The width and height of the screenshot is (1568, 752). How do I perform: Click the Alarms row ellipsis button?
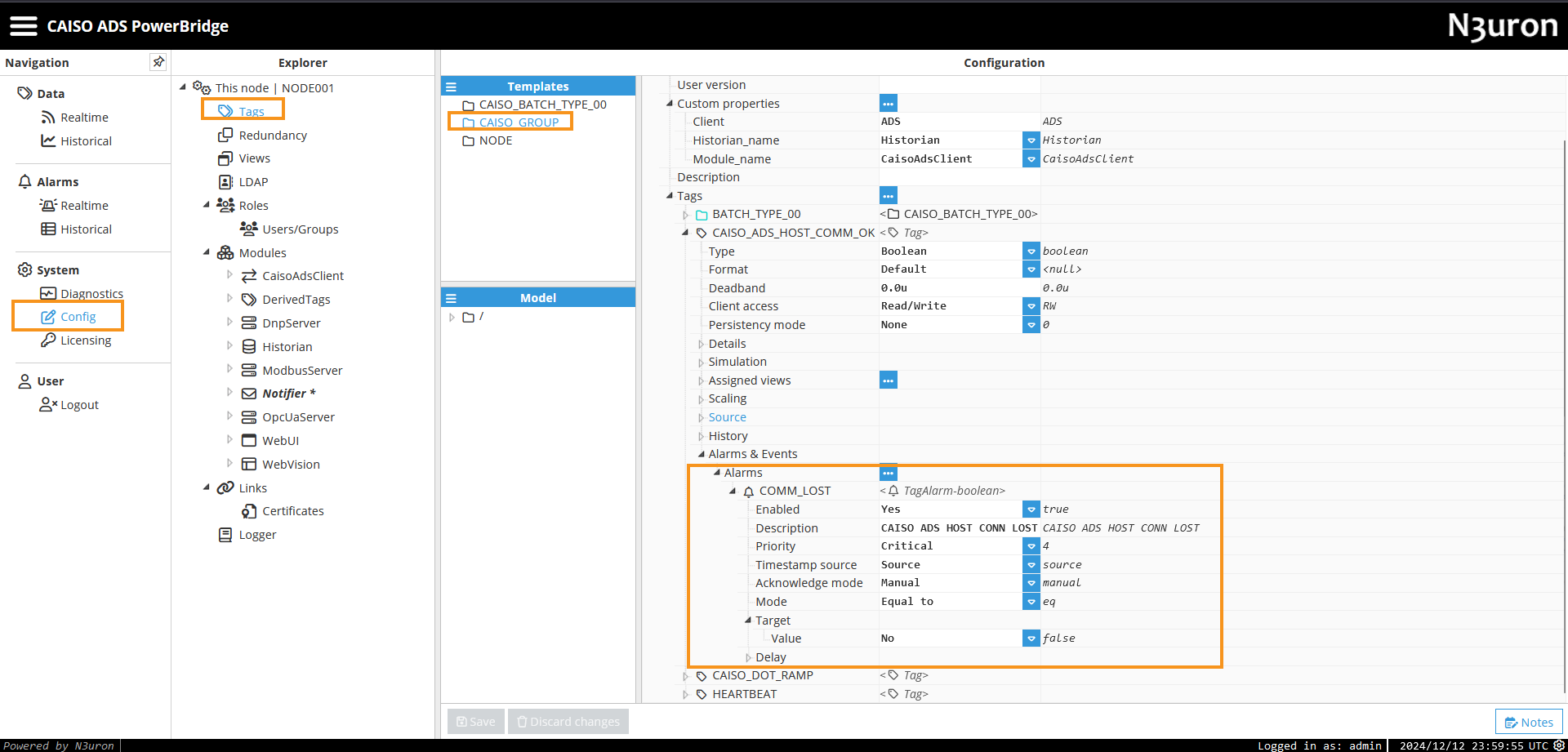pos(888,473)
